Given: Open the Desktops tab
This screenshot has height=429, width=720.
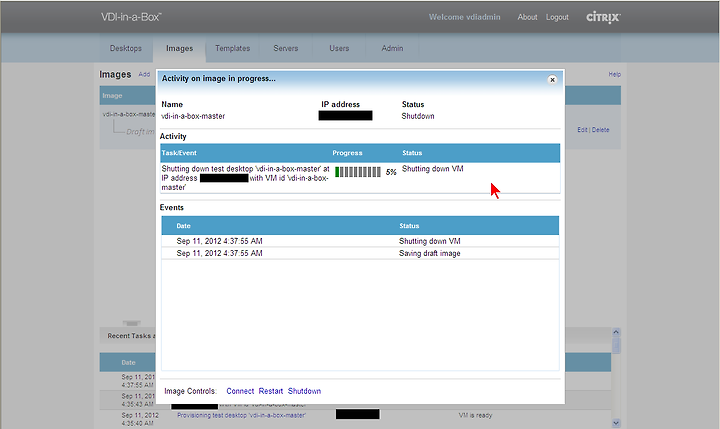Looking at the screenshot, I should coord(126,48).
